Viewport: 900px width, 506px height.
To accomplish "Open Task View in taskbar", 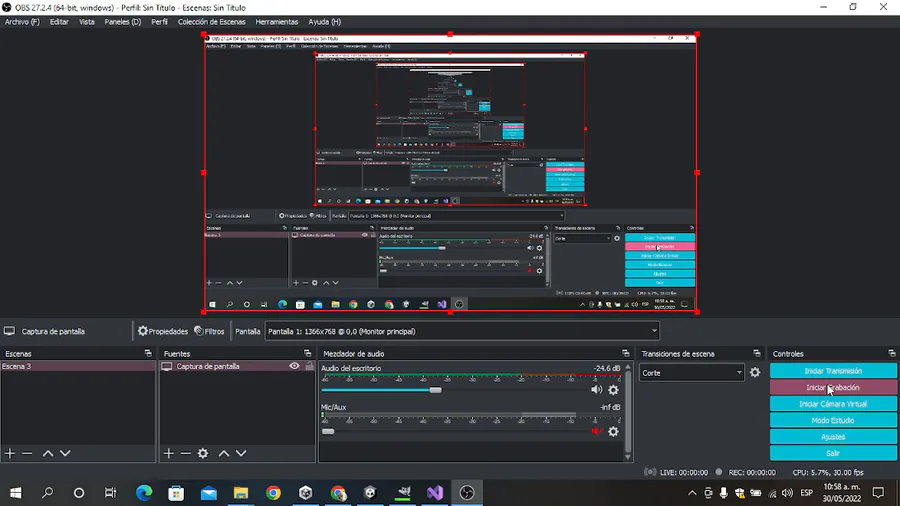I will point(110,493).
